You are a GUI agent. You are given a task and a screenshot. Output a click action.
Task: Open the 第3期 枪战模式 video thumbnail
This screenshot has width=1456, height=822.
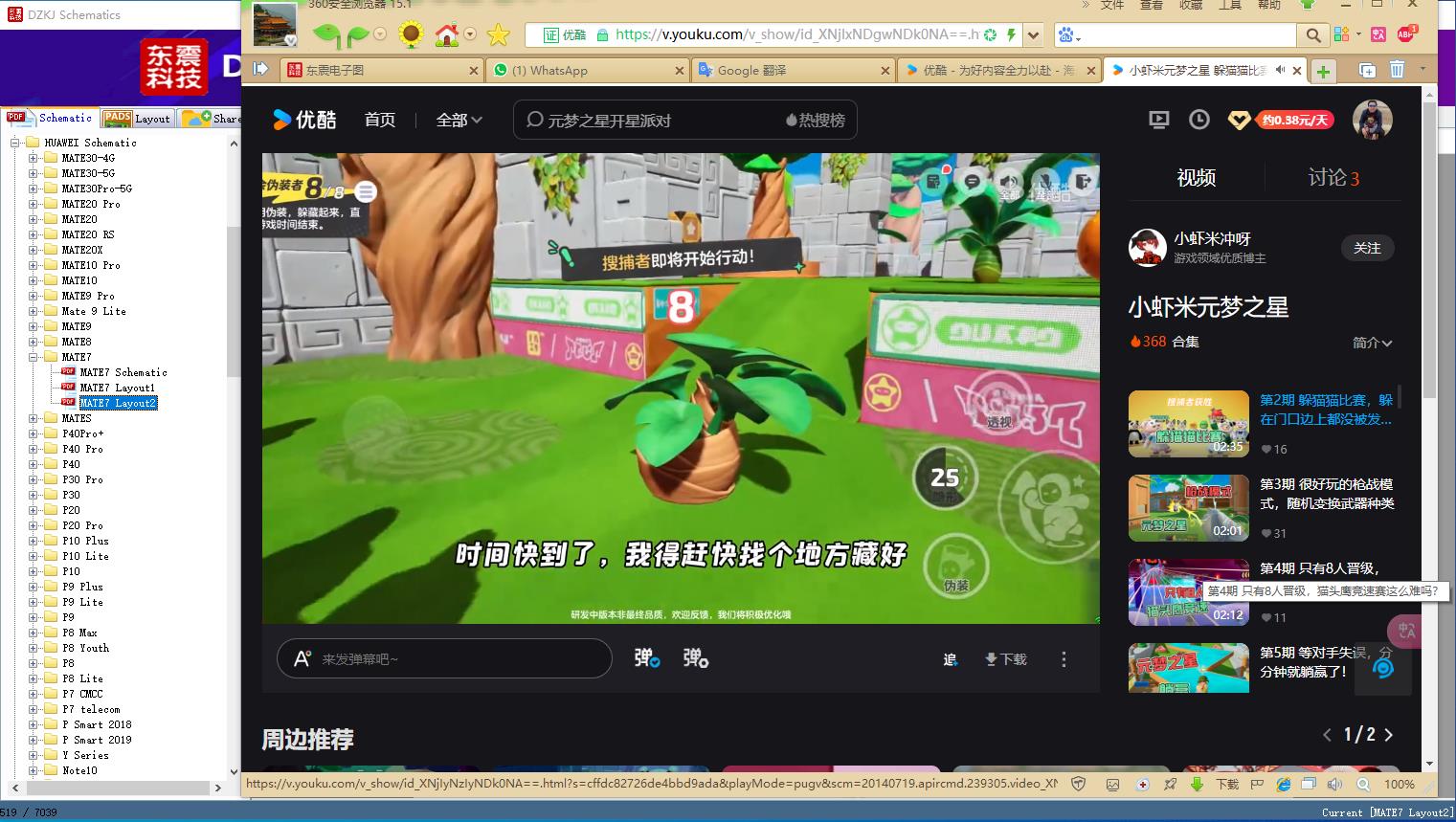pos(1188,508)
